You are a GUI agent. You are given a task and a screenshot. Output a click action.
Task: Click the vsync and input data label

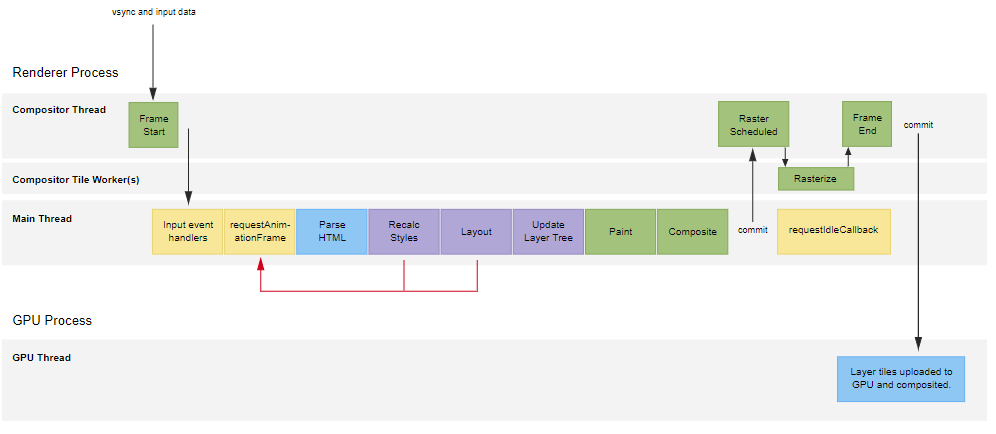point(153,12)
